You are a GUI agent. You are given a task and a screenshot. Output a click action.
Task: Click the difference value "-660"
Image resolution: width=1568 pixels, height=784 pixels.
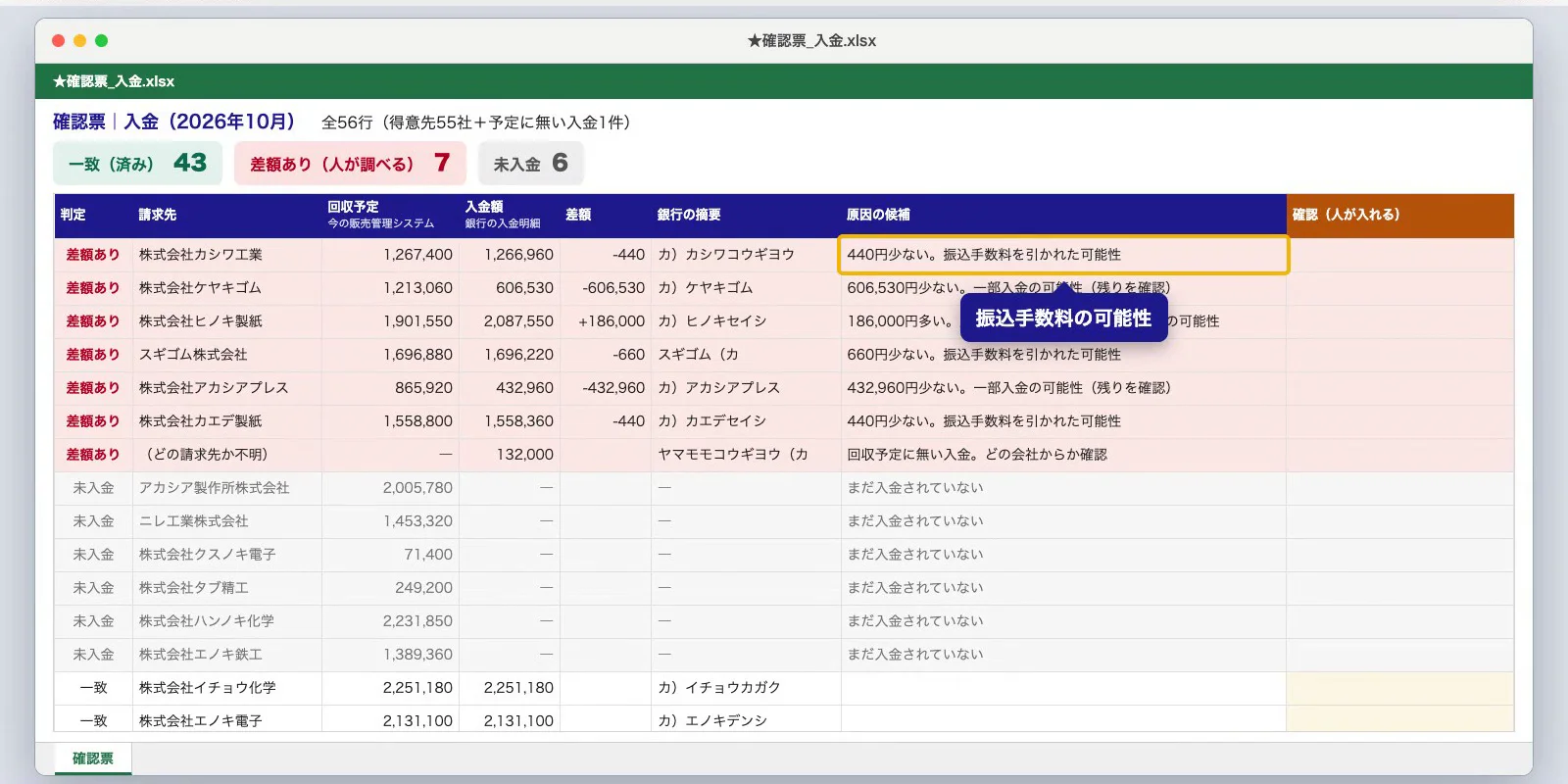pyautogui.click(x=628, y=355)
